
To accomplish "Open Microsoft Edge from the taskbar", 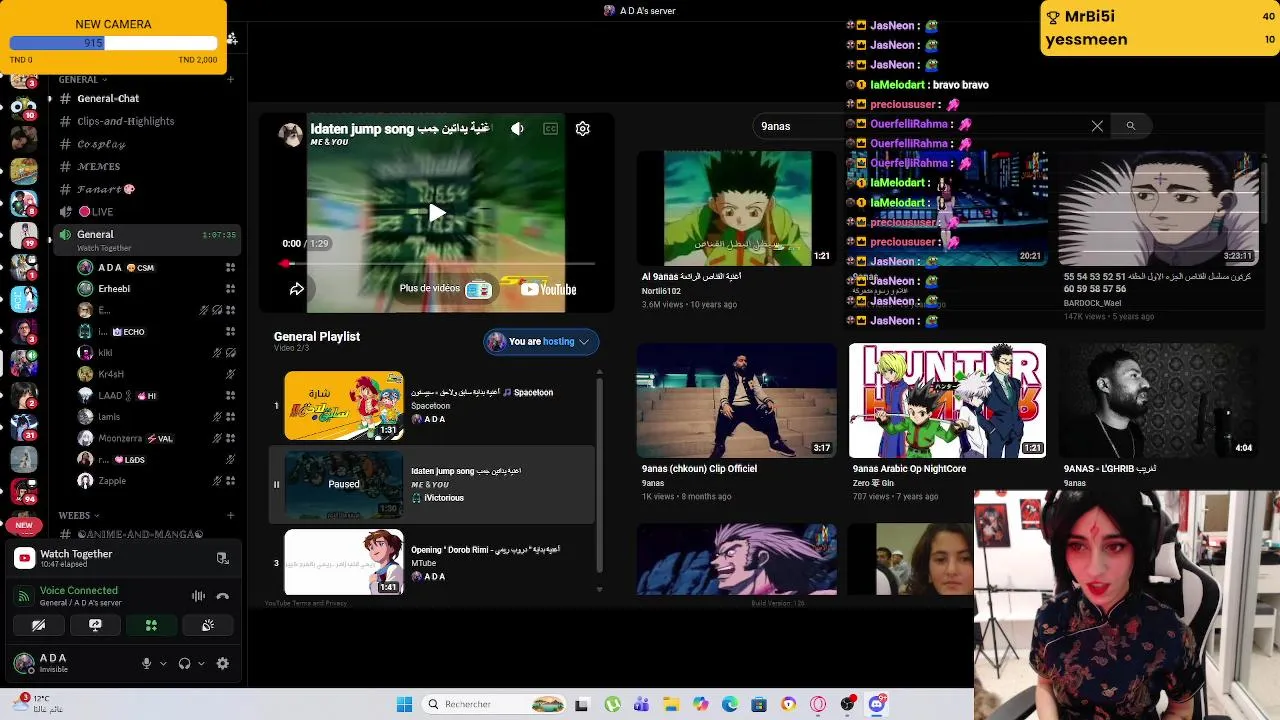I will [x=730, y=704].
